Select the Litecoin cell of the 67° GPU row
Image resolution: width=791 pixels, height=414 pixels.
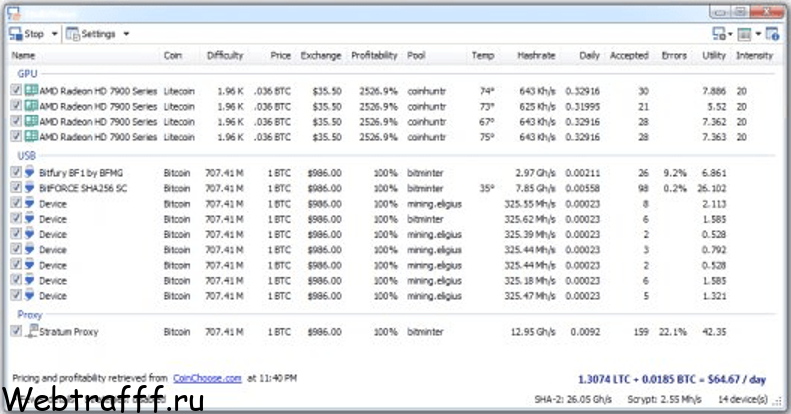(179, 122)
